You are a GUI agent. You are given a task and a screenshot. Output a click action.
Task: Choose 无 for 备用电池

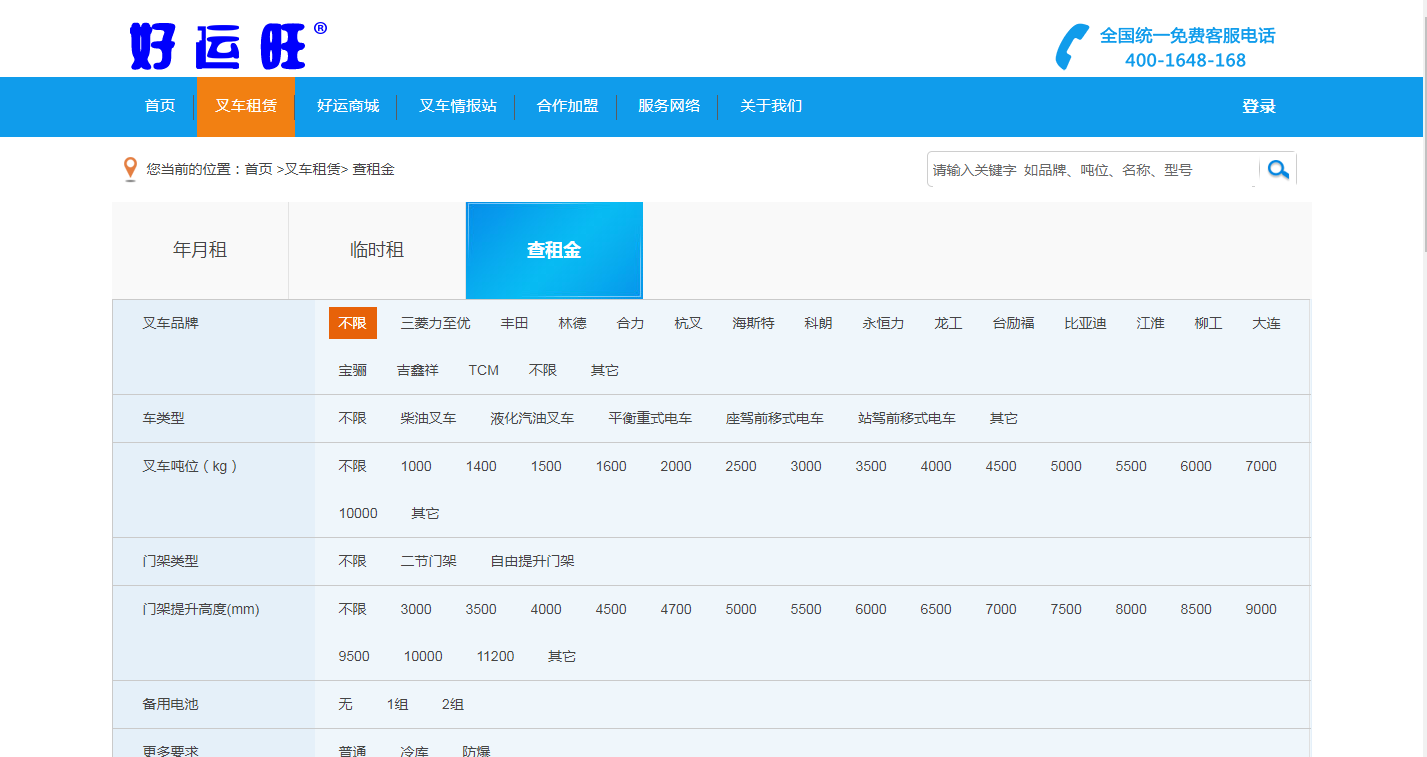[x=346, y=704]
